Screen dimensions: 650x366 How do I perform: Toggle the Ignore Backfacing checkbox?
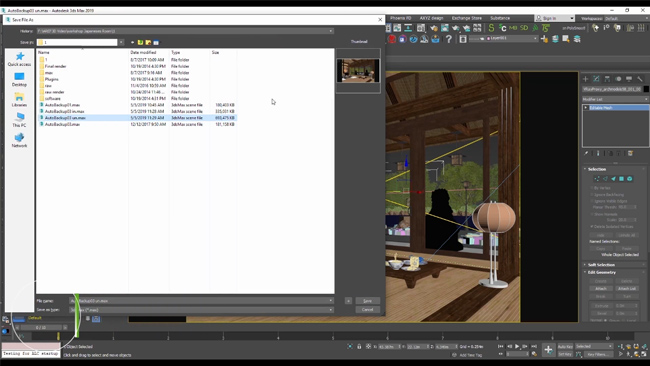pos(592,194)
